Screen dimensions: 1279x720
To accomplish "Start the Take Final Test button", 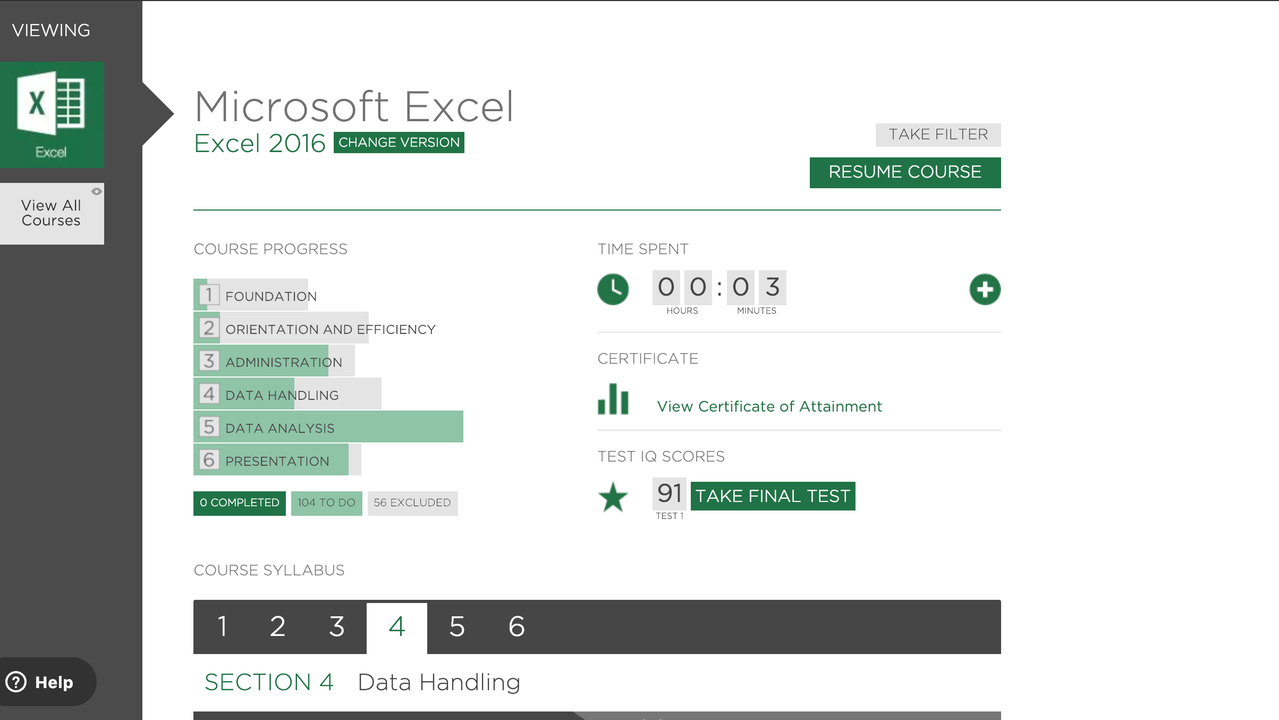I will pos(772,496).
